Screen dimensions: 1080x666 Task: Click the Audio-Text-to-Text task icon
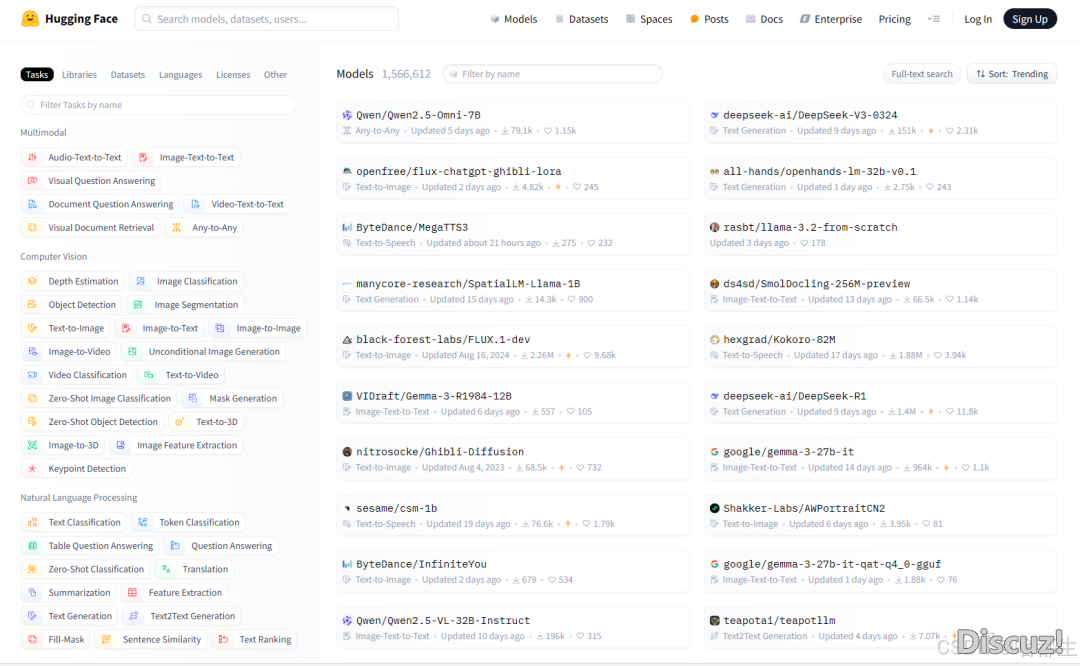pyautogui.click(x=32, y=157)
